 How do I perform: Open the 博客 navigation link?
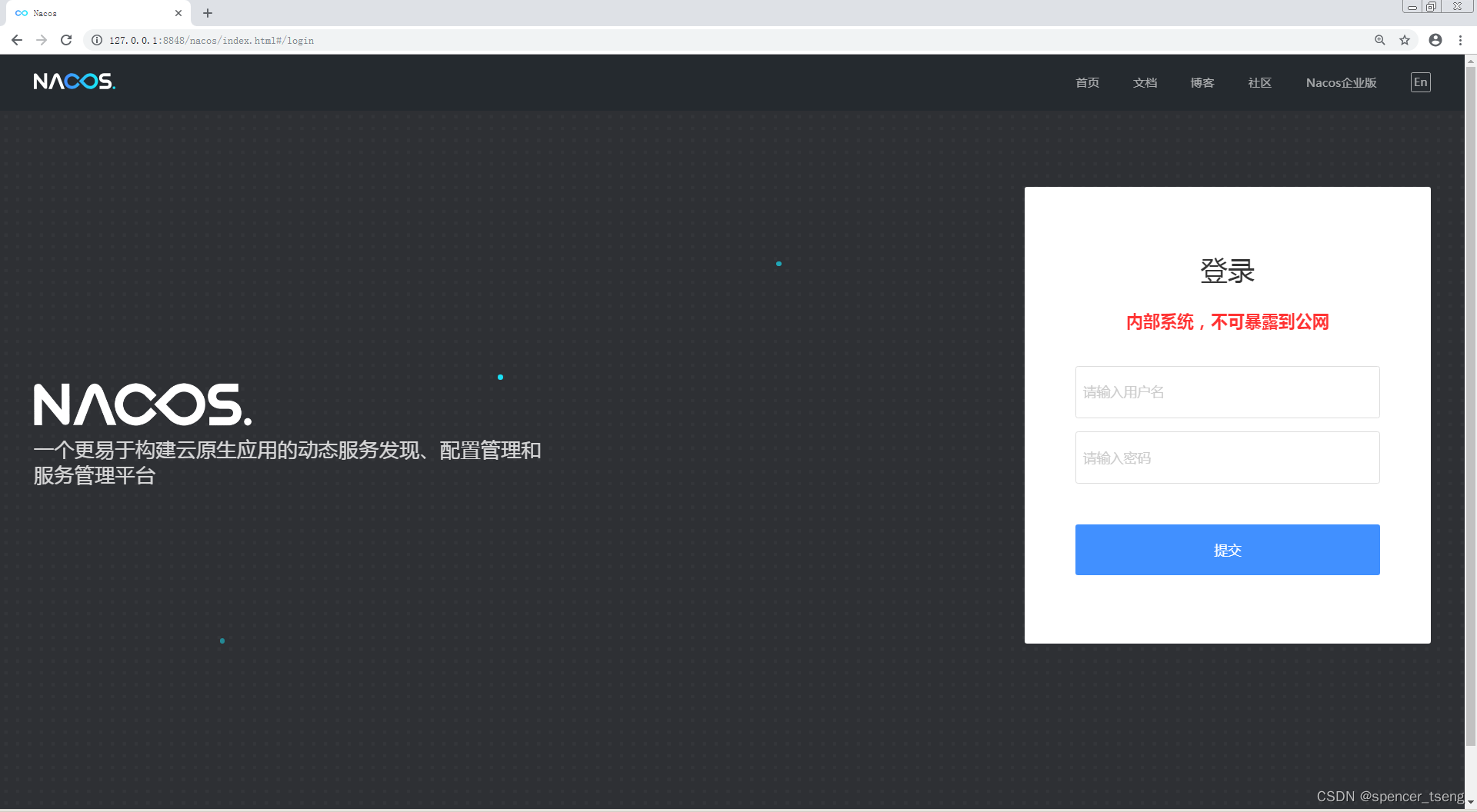(x=1202, y=82)
